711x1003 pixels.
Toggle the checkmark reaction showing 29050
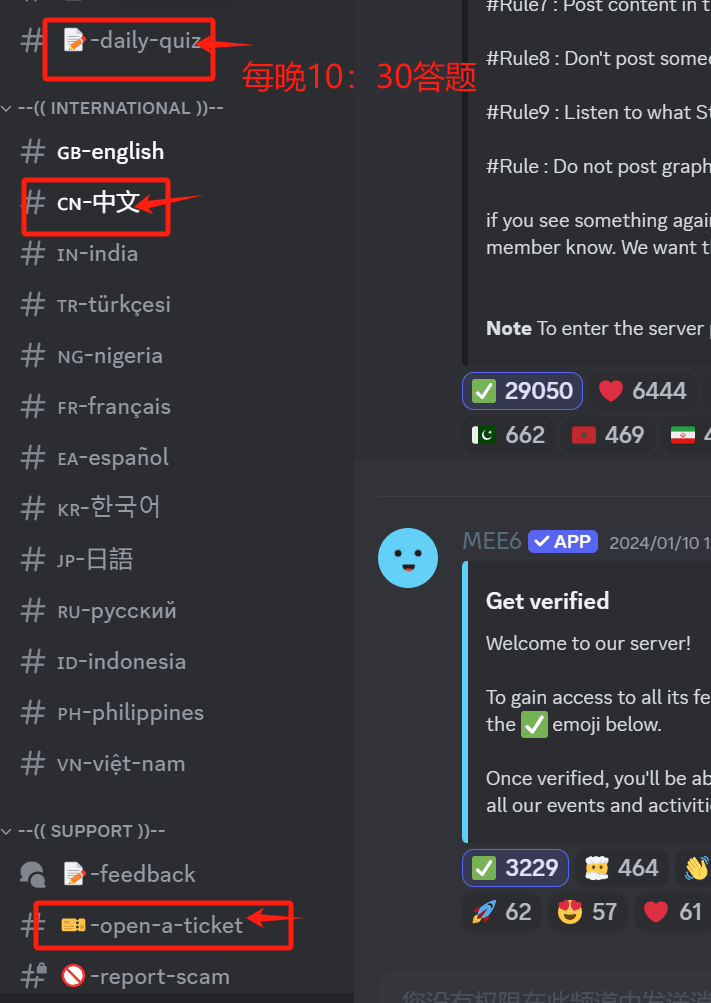tap(522, 391)
